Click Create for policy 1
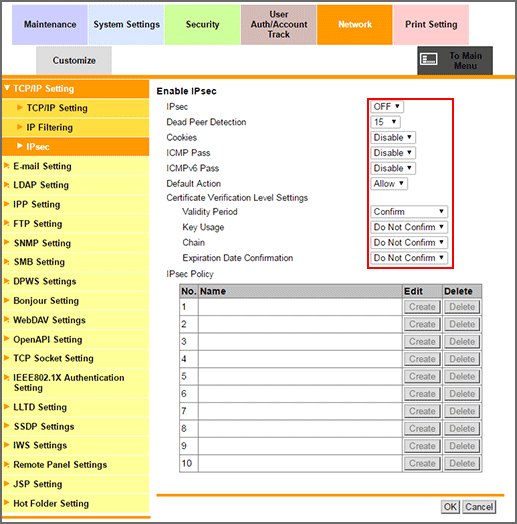The width and height of the screenshot is (517, 524). coord(422,307)
